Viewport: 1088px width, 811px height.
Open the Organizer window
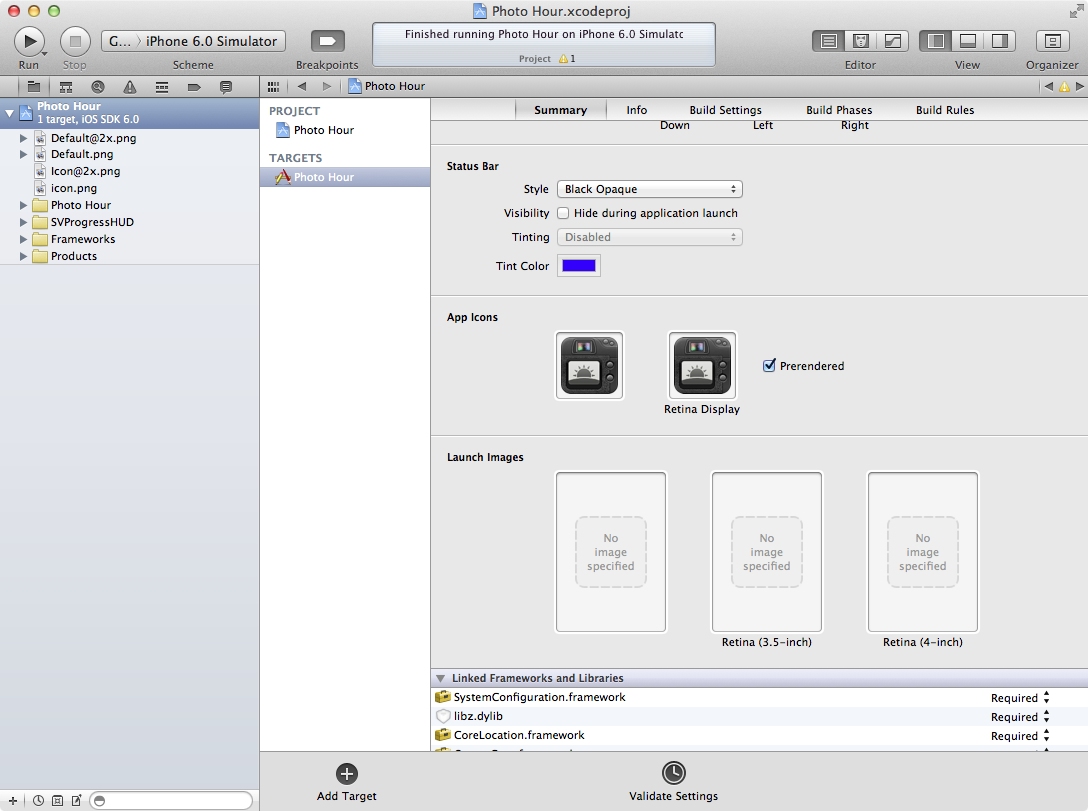[1052, 41]
